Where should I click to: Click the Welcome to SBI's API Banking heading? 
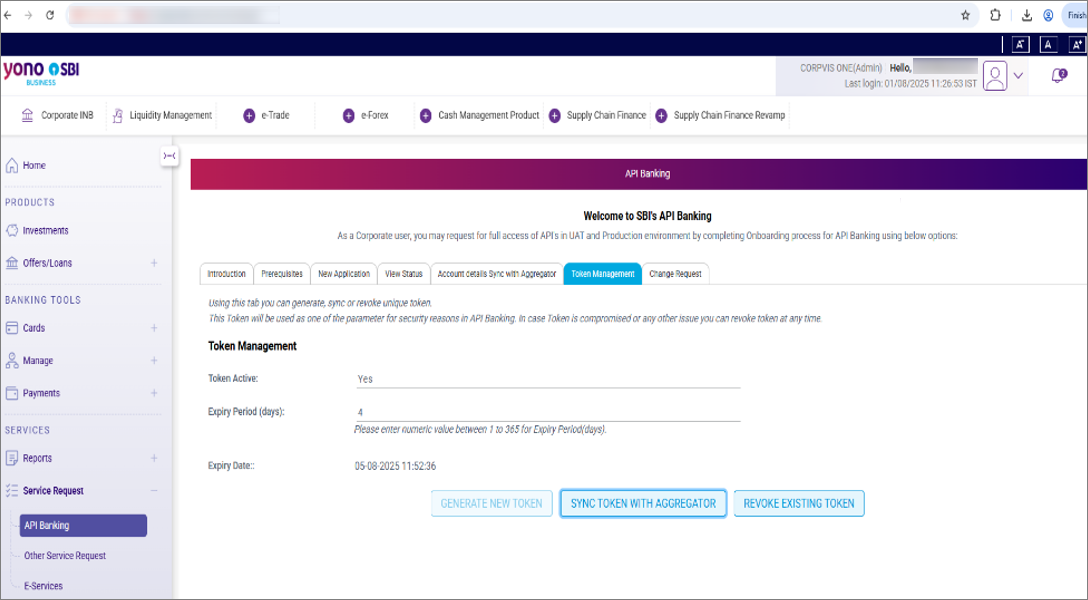point(647,216)
